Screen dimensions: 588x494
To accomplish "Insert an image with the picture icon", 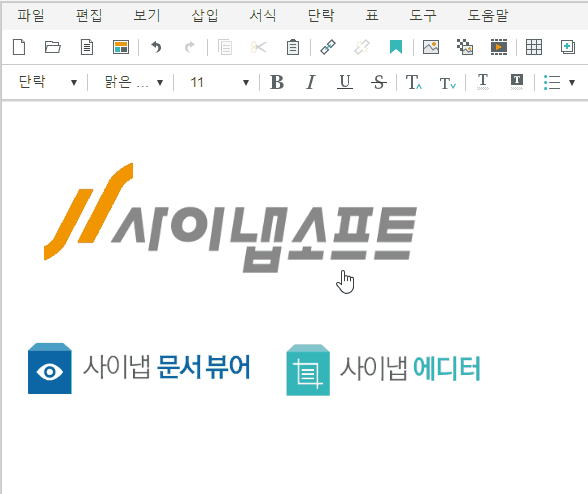I will (x=431, y=47).
